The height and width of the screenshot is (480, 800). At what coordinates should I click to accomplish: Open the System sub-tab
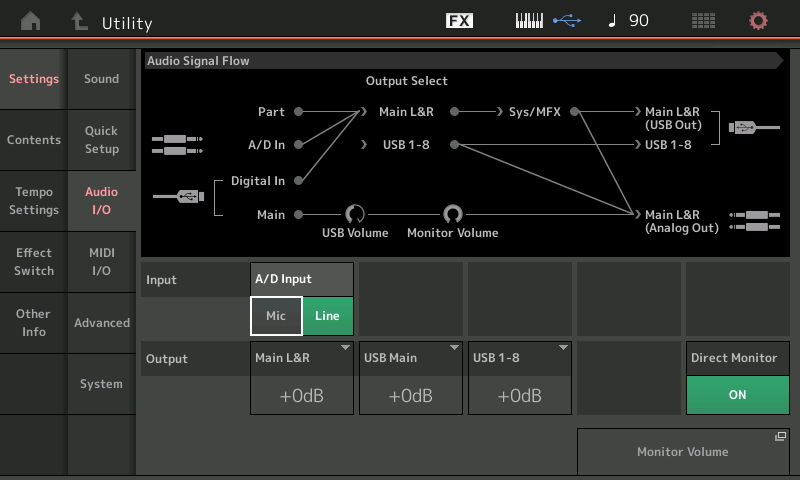pos(102,384)
